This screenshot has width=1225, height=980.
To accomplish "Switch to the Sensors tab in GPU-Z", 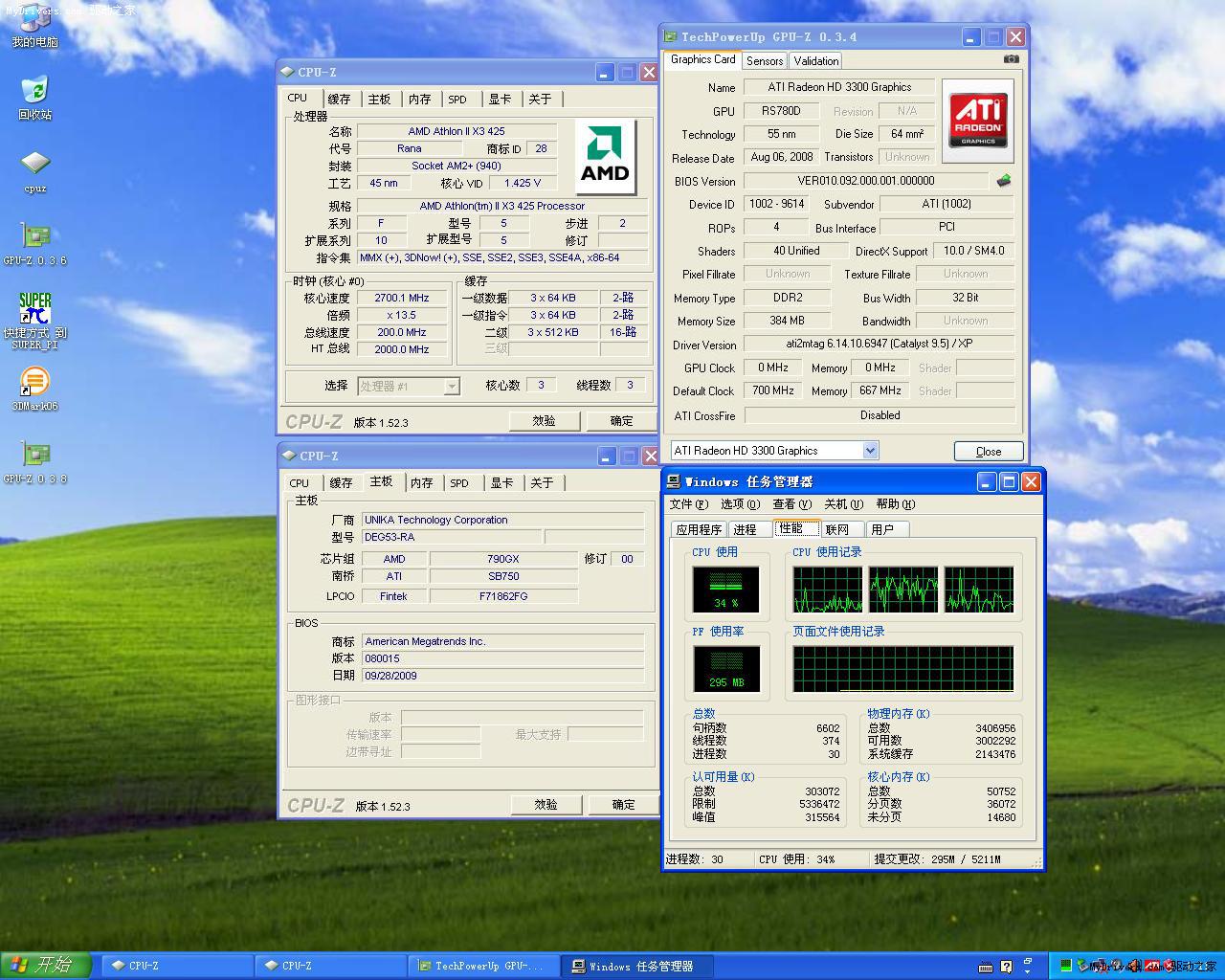I will (x=765, y=61).
